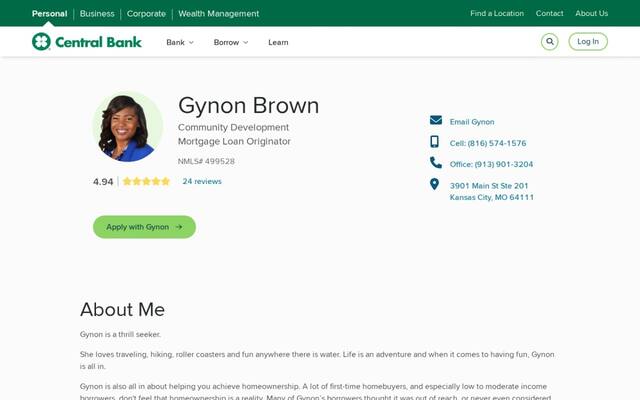Open the Learn menu item

click(278, 42)
